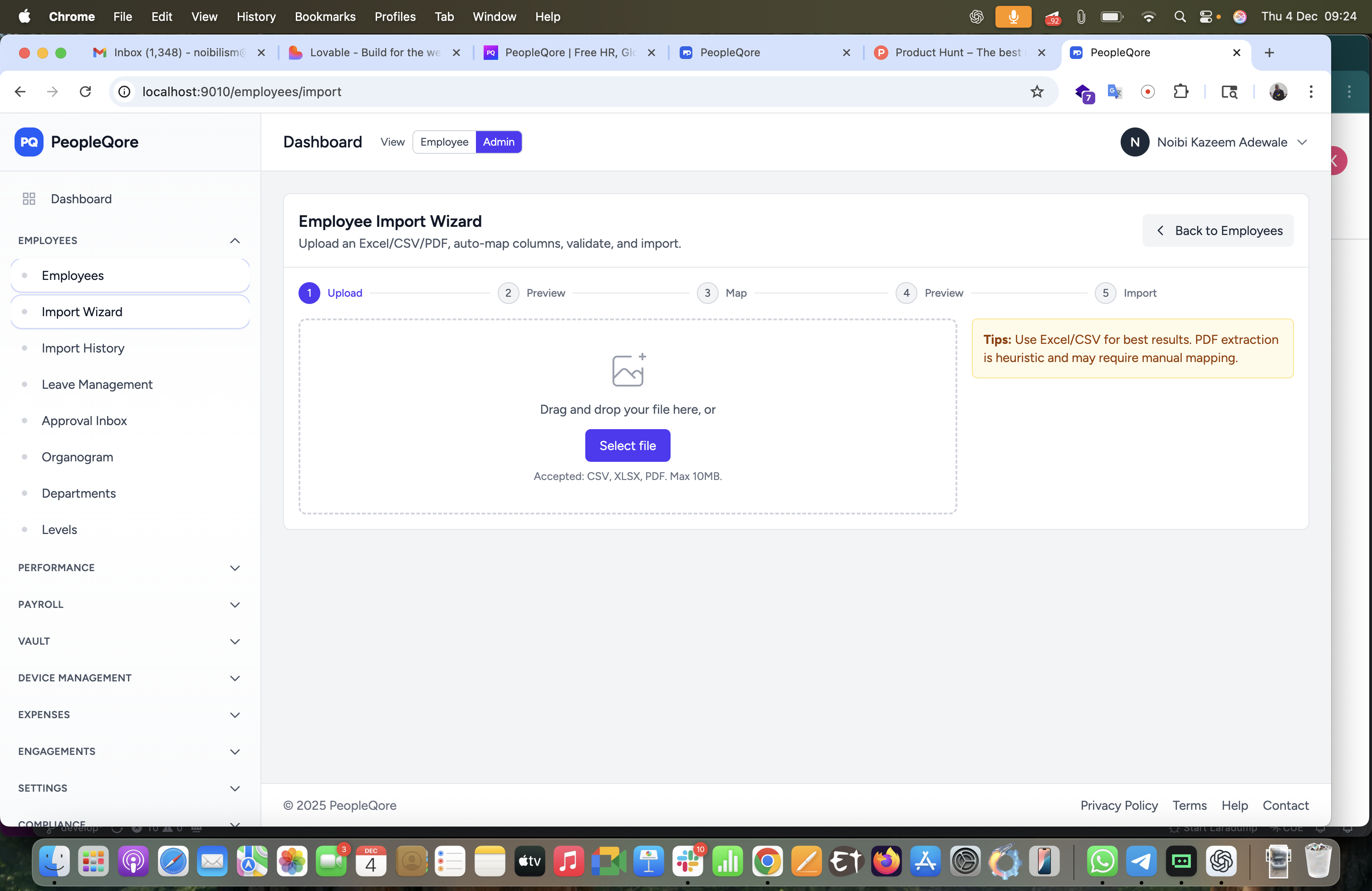Collapse the EMPLOYEES sidebar section
The width and height of the screenshot is (1372, 891).
[x=235, y=240]
